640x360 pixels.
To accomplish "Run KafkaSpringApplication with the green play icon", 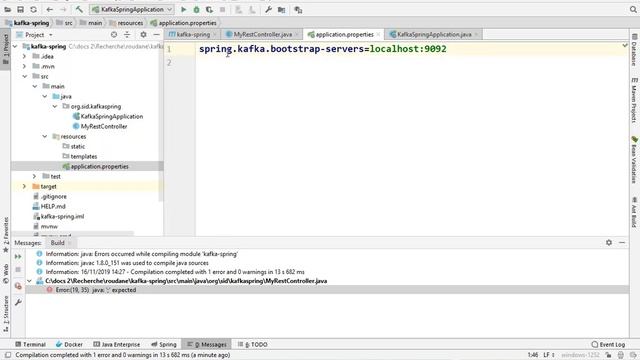I will coord(184,9).
